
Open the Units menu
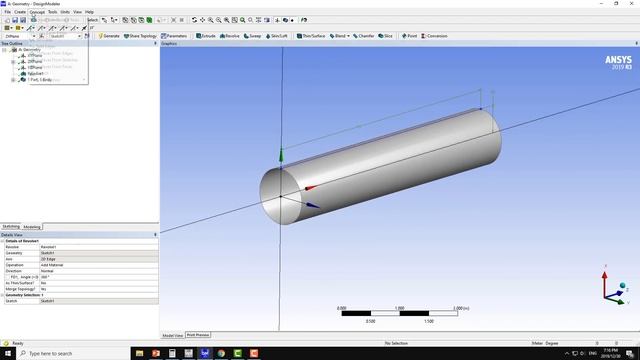point(65,12)
